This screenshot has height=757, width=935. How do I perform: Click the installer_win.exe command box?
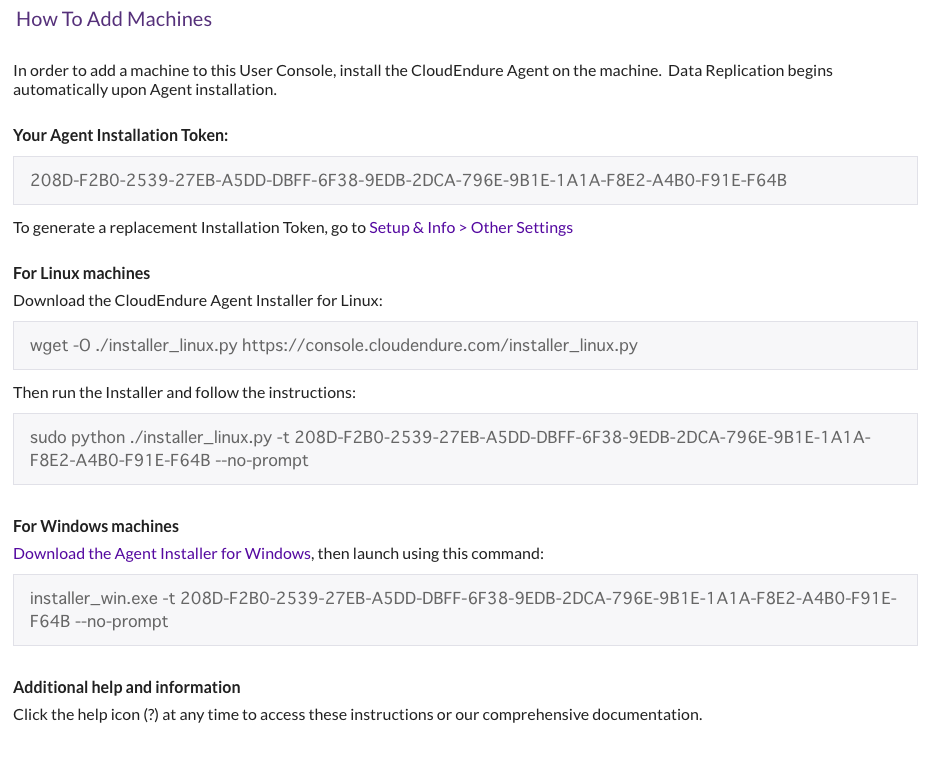pyautogui.click(x=465, y=610)
